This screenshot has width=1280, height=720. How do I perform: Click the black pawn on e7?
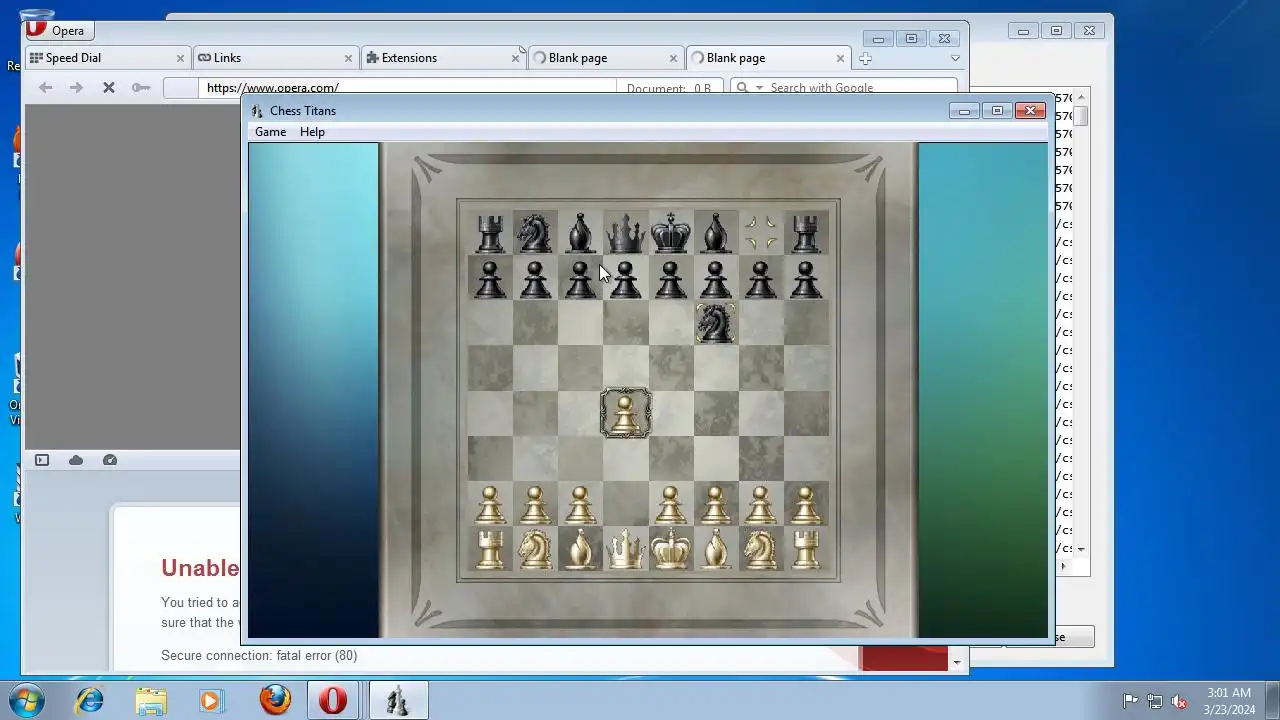pos(670,279)
